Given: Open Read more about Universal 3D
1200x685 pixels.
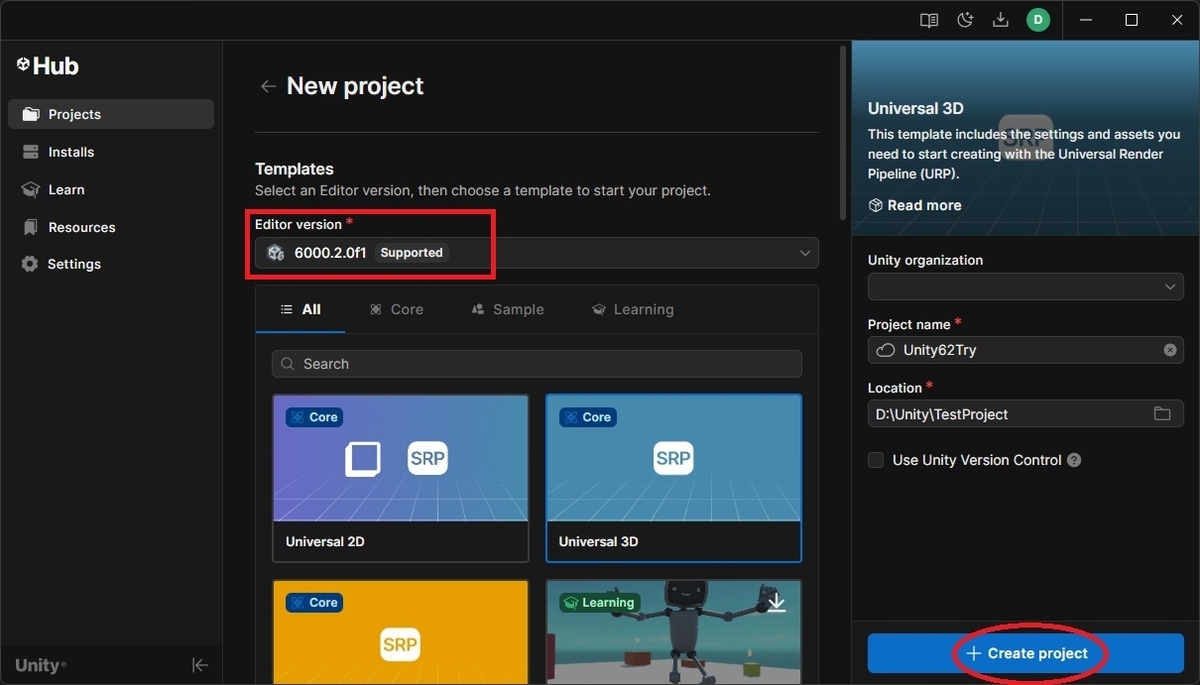Looking at the screenshot, I should tap(914, 205).
